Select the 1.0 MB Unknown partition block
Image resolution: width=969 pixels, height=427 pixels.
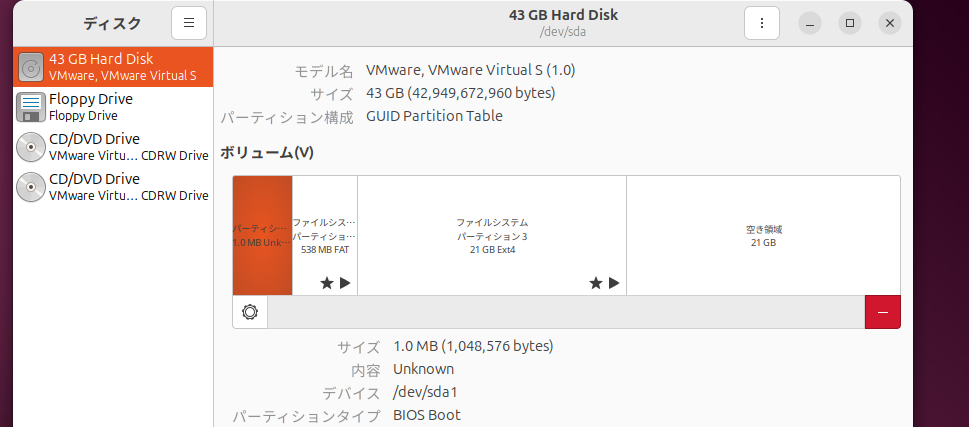(262, 235)
